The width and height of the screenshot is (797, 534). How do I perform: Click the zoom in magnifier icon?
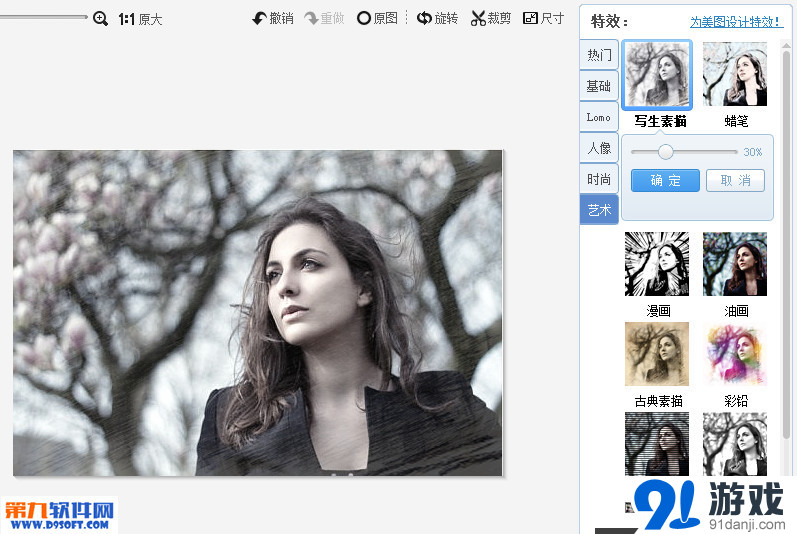[100, 19]
